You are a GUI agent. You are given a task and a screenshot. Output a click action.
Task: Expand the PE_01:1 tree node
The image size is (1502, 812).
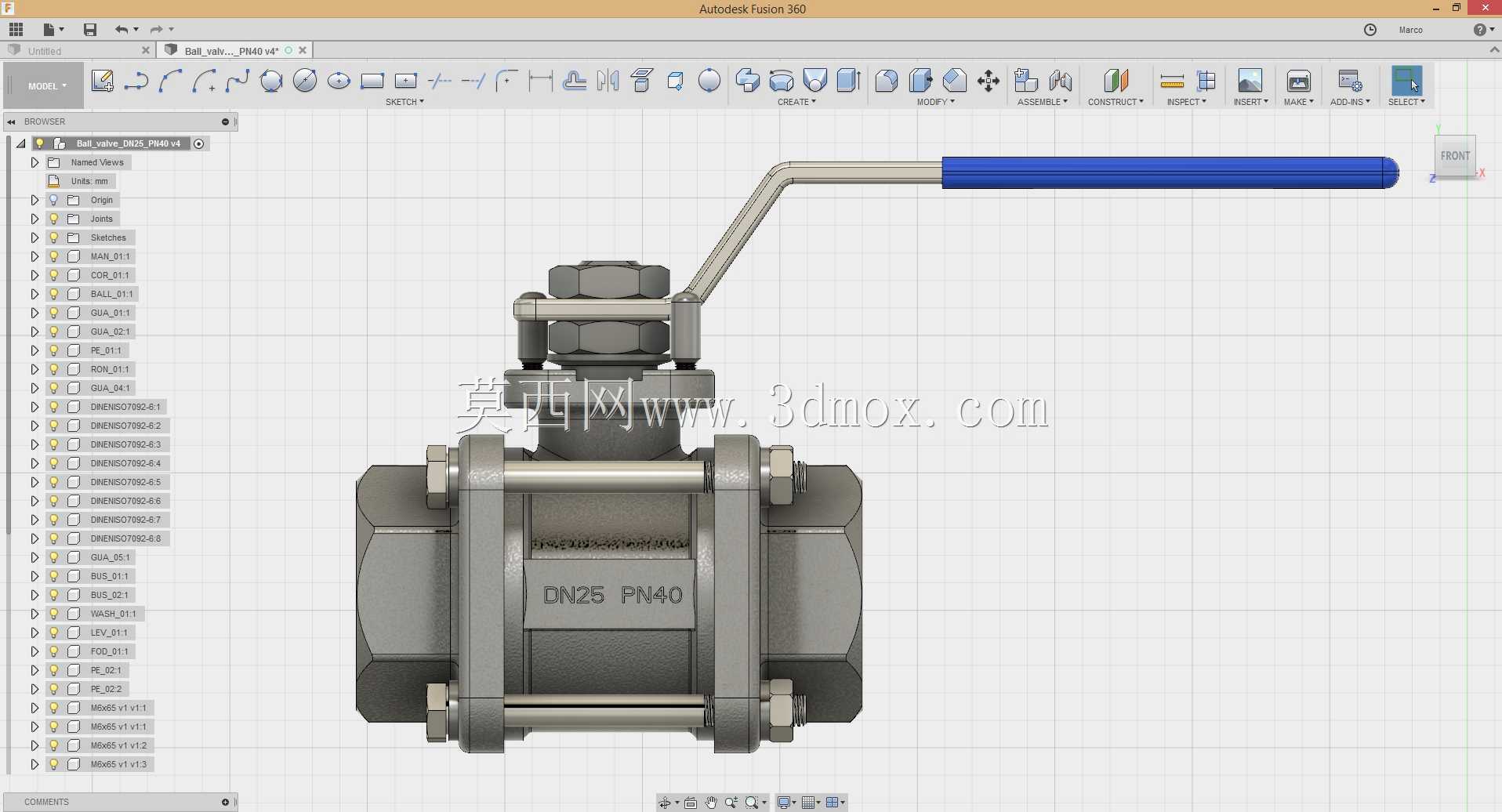coord(34,350)
